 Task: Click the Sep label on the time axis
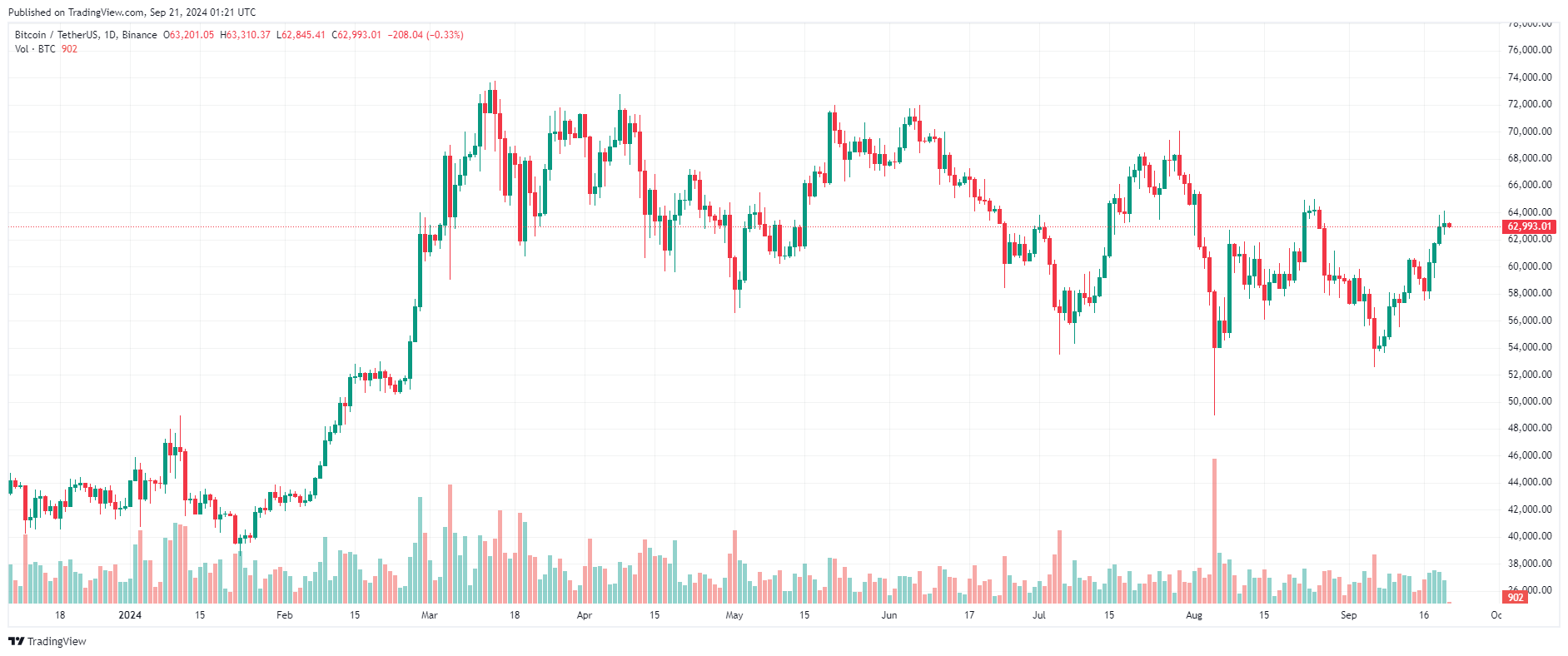point(1349,615)
